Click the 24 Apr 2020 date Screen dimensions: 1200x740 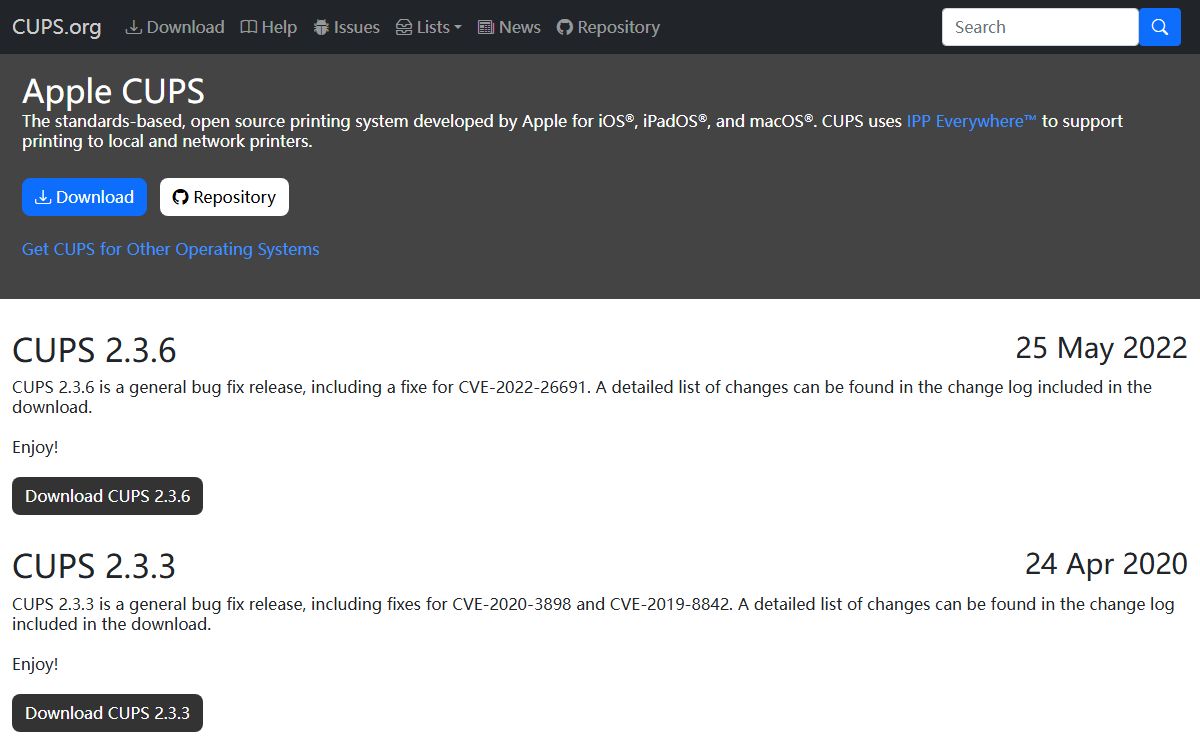[1106, 564]
